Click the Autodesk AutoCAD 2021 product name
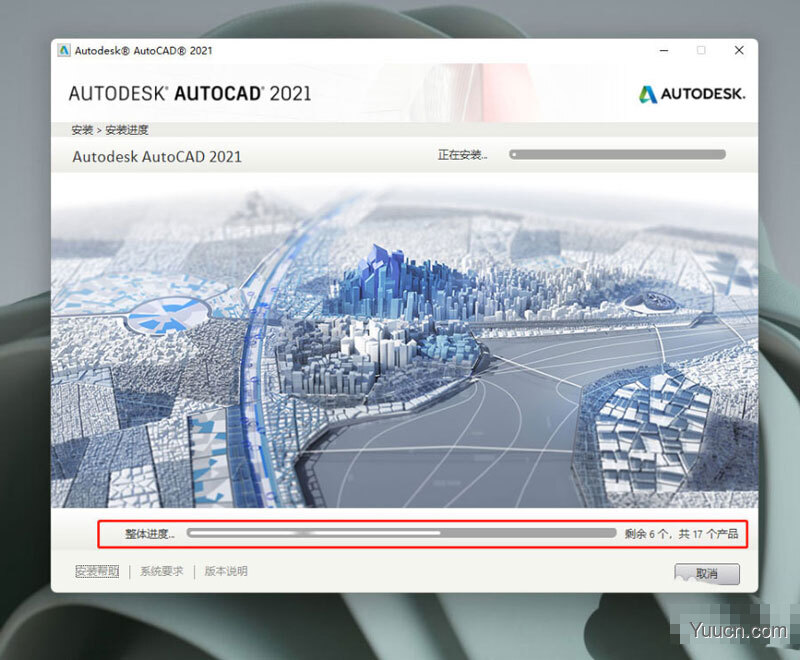Viewport: 800px width, 660px height. (157, 157)
